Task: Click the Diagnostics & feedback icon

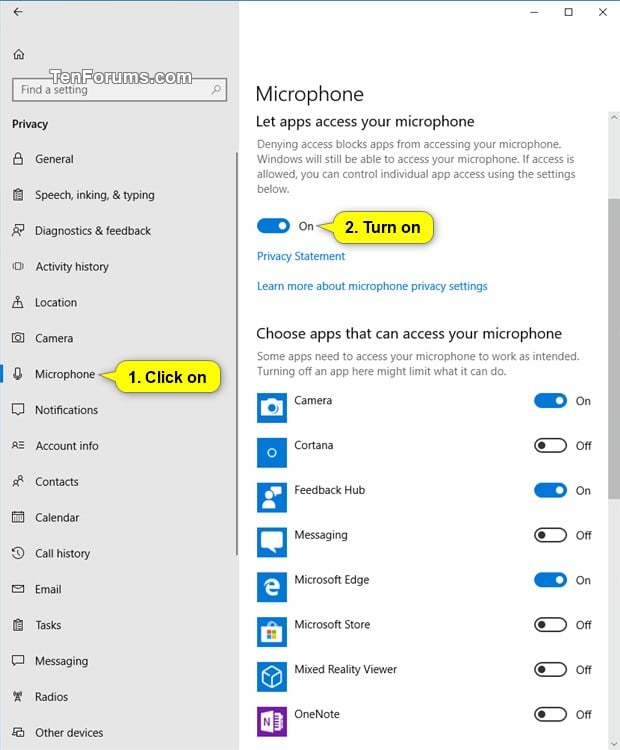Action: 18,231
